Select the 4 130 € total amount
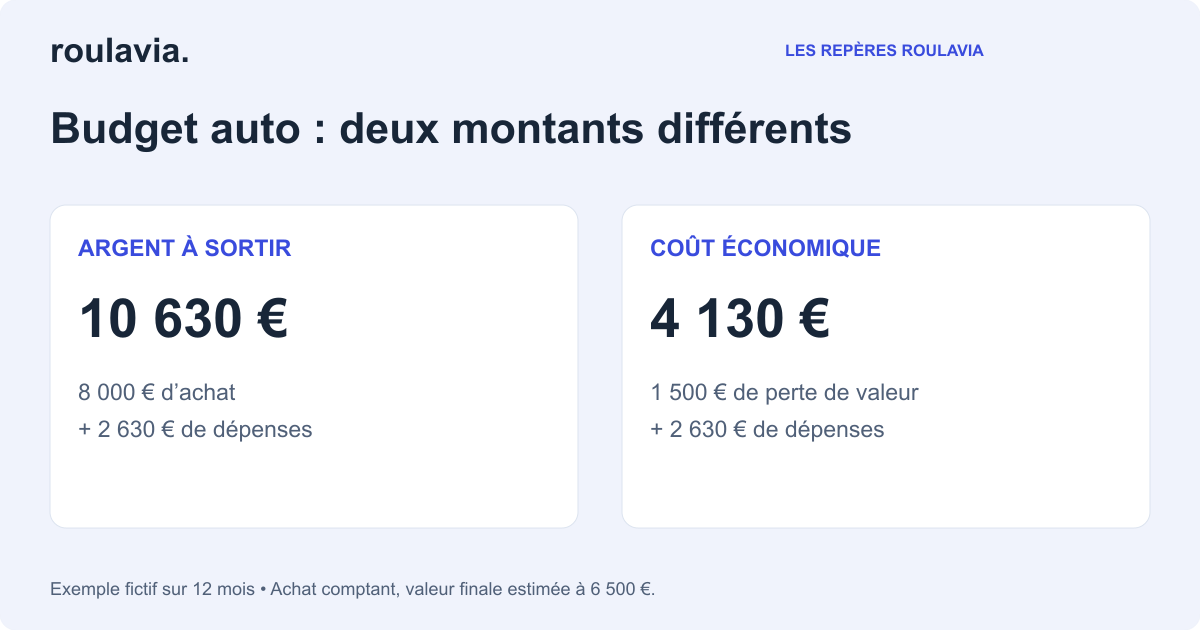 click(x=740, y=319)
